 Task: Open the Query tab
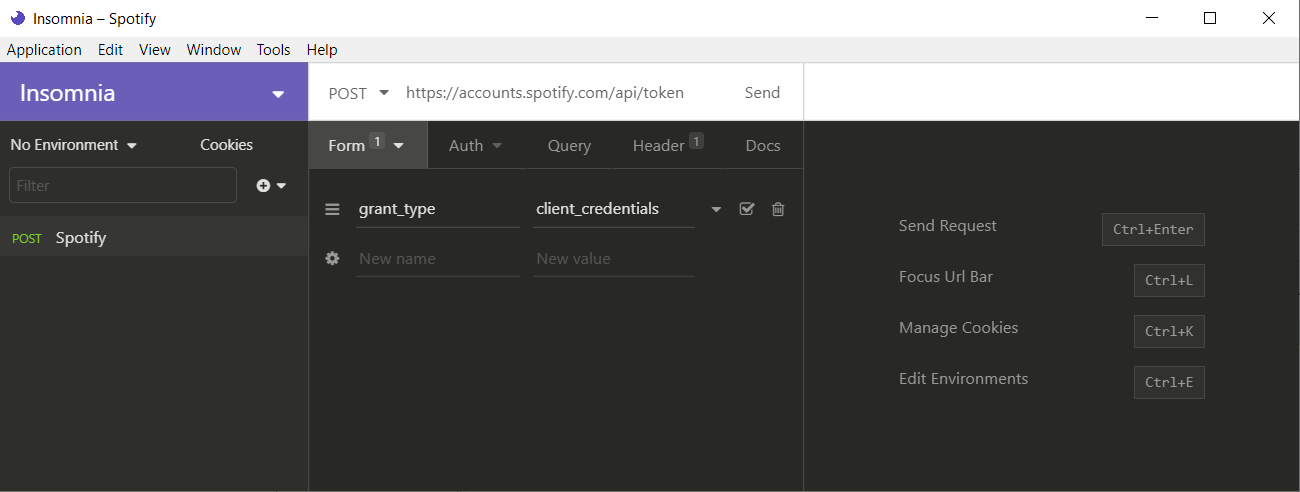click(569, 145)
